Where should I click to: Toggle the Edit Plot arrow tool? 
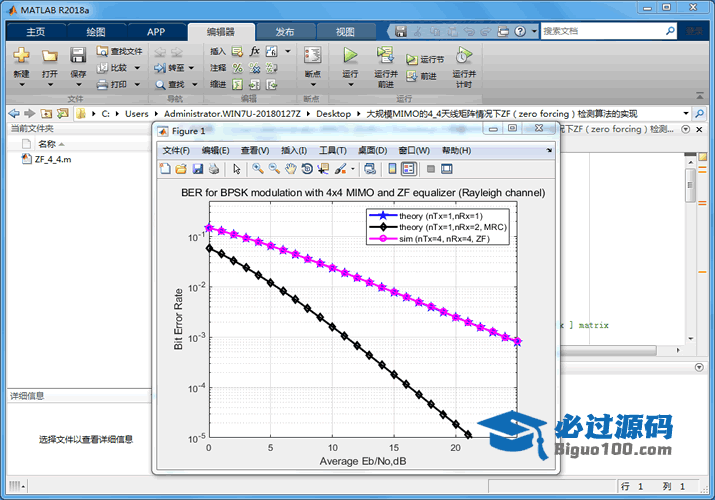(x=237, y=169)
